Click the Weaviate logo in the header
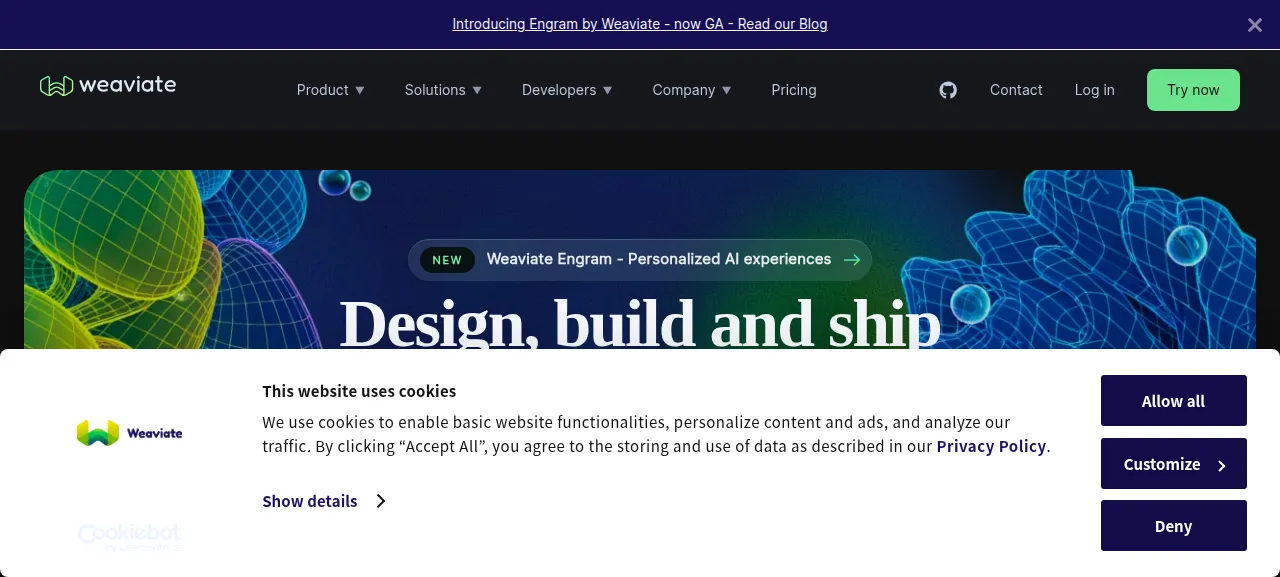The width and height of the screenshot is (1280, 577). (108, 86)
